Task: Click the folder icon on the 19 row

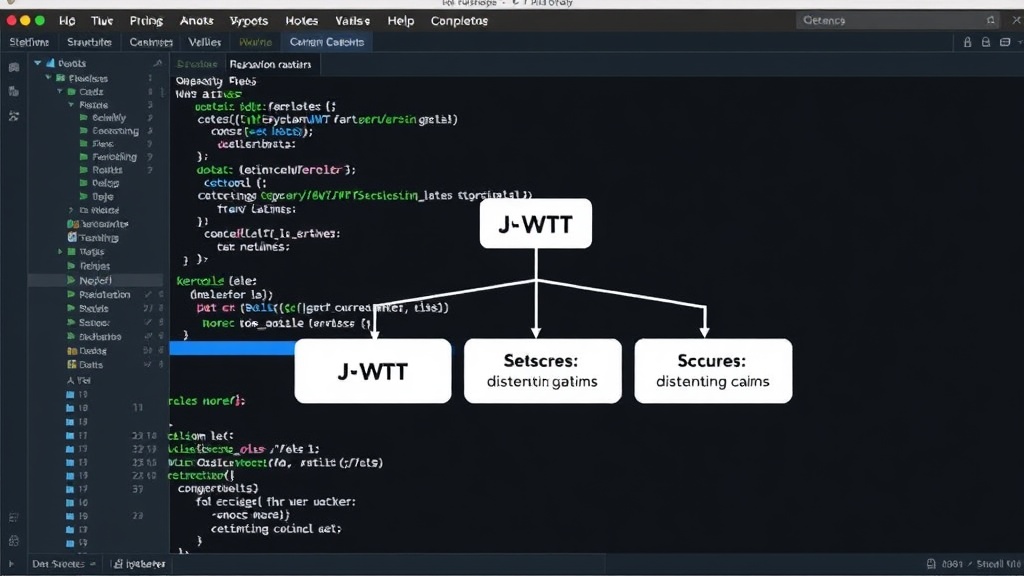Action: (x=71, y=516)
